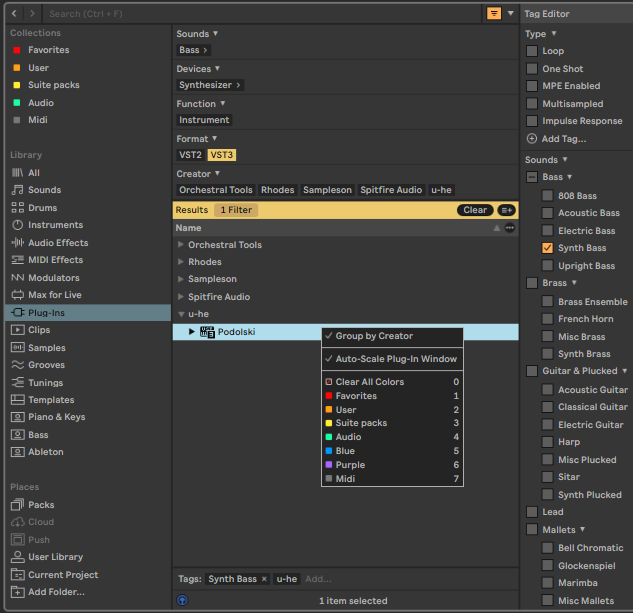Open Max for Live category
Image resolution: width=633 pixels, height=613 pixels.
pos(54,295)
